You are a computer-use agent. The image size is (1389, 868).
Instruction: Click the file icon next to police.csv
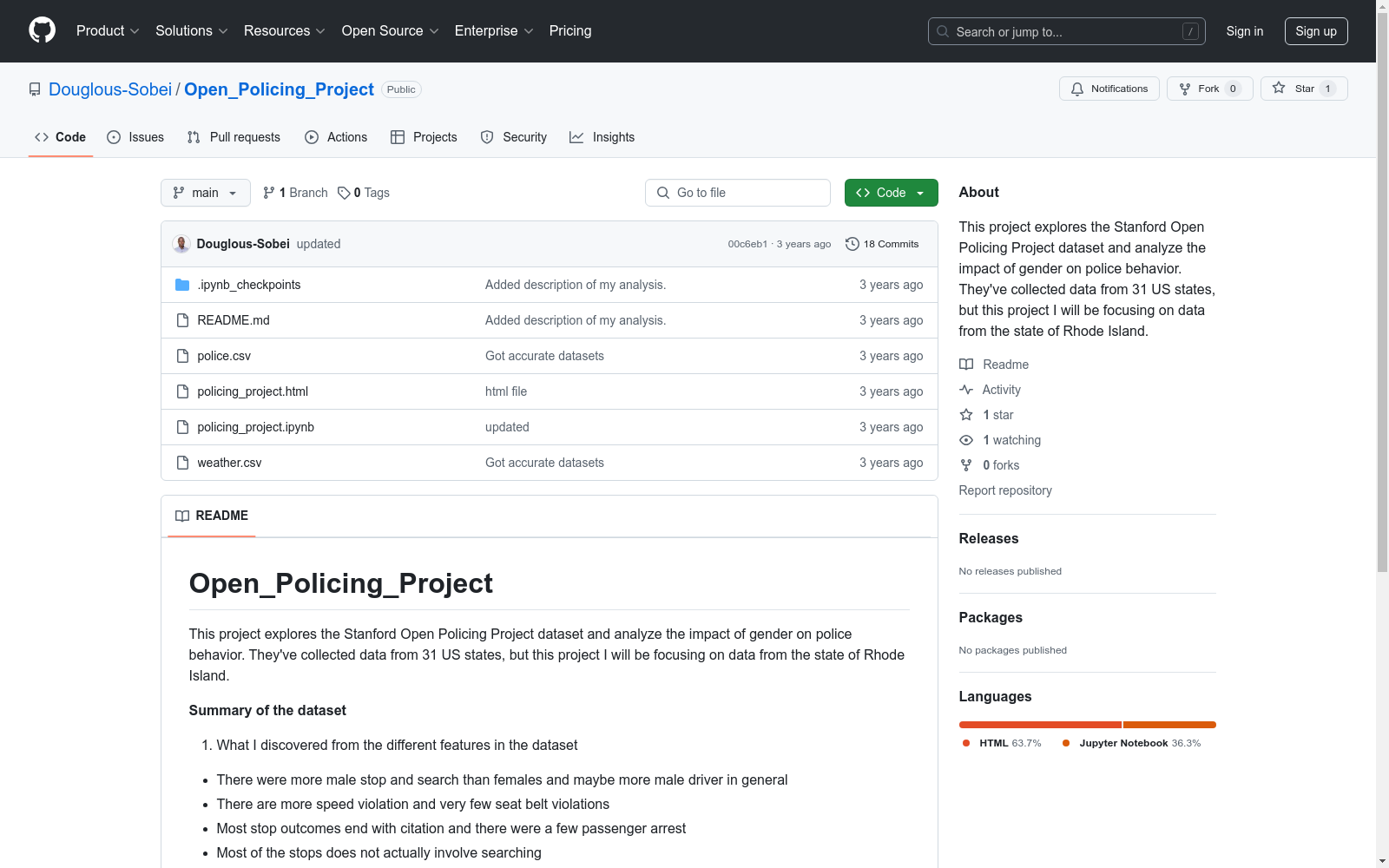point(182,356)
